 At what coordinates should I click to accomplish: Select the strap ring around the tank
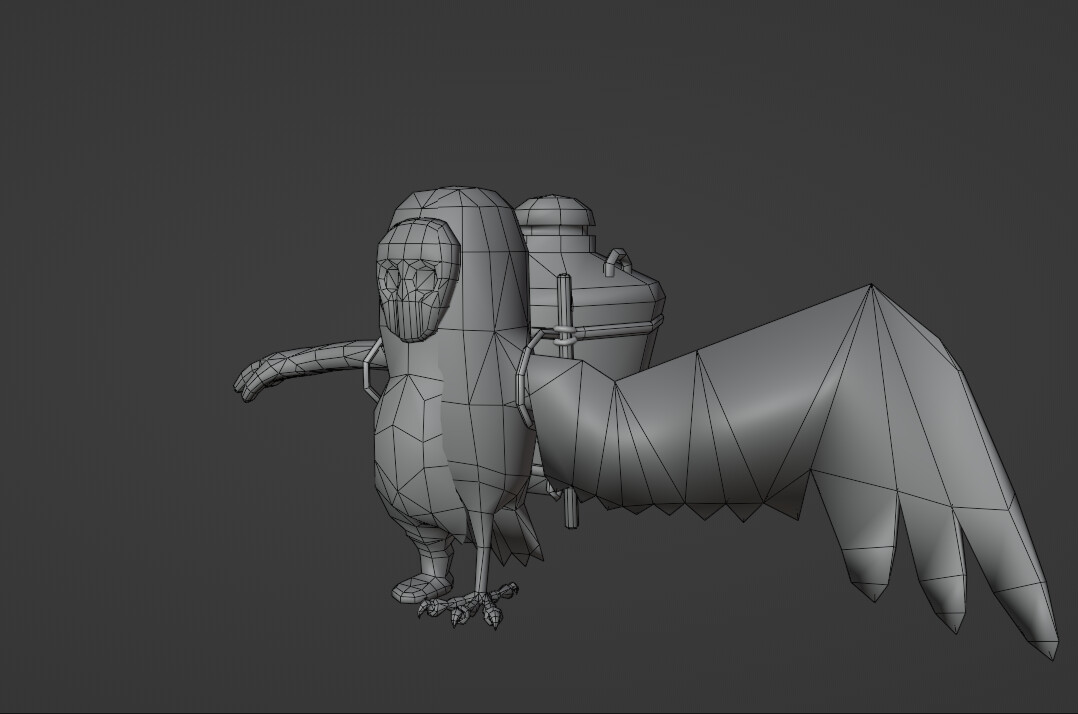click(x=565, y=330)
